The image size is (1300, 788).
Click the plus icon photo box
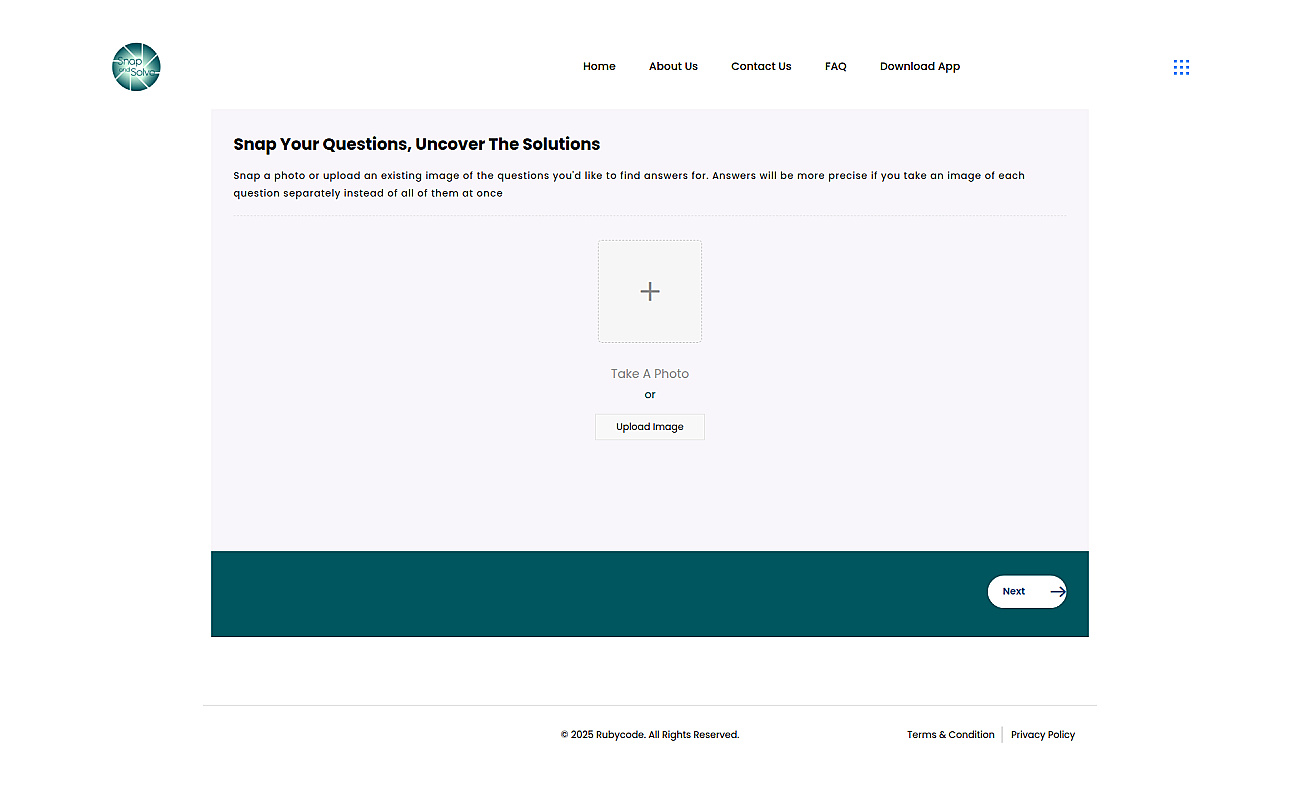point(650,291)
